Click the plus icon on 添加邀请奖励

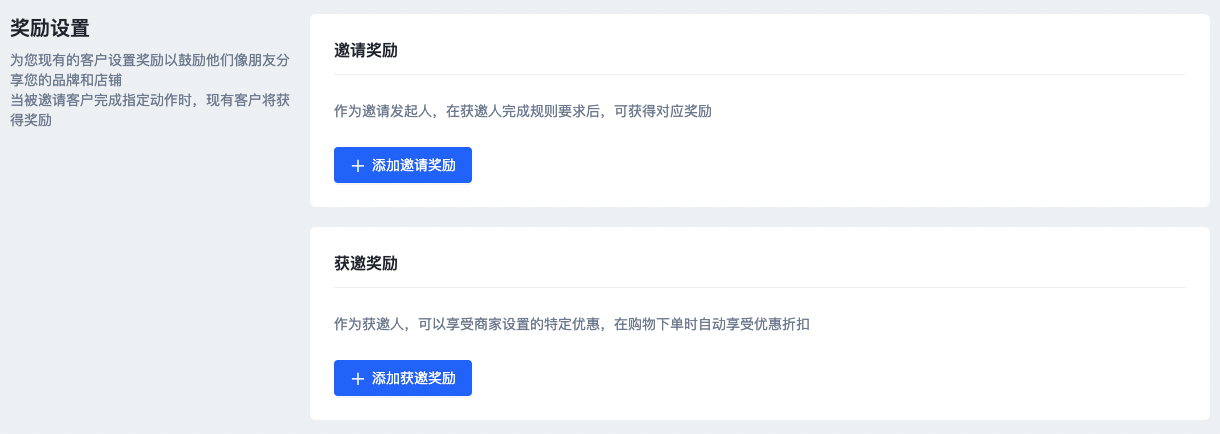358,166
